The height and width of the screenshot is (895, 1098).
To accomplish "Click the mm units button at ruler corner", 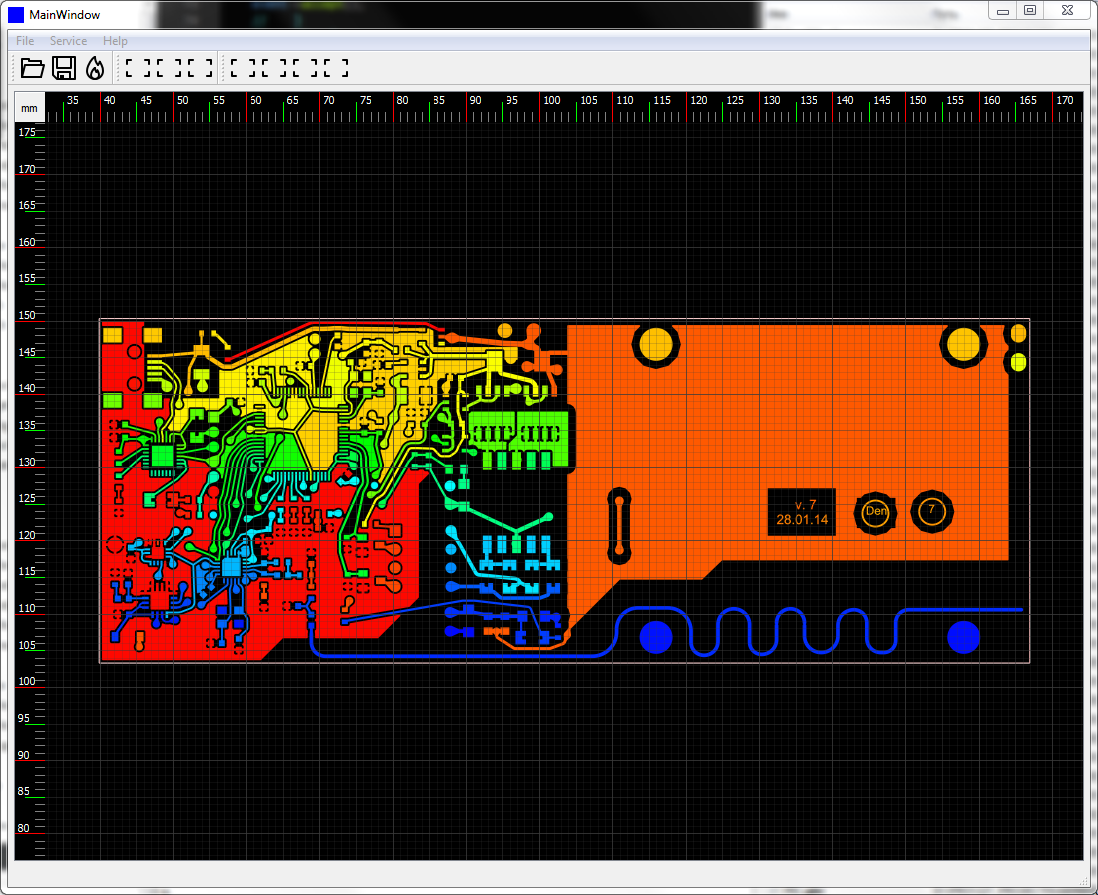I will click(29, 108).
